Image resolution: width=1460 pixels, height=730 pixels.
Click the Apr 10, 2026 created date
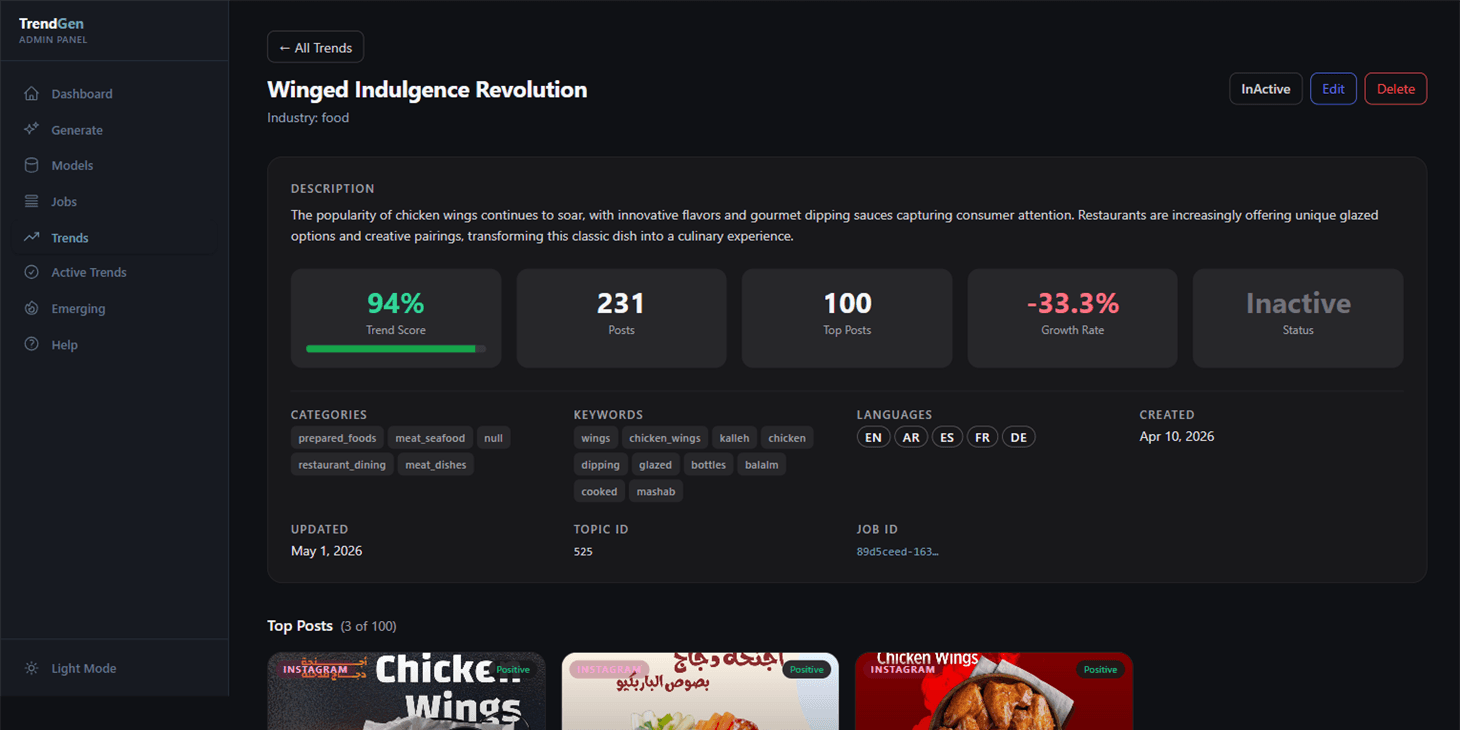pyautogui.click(x=1177, y=436)
